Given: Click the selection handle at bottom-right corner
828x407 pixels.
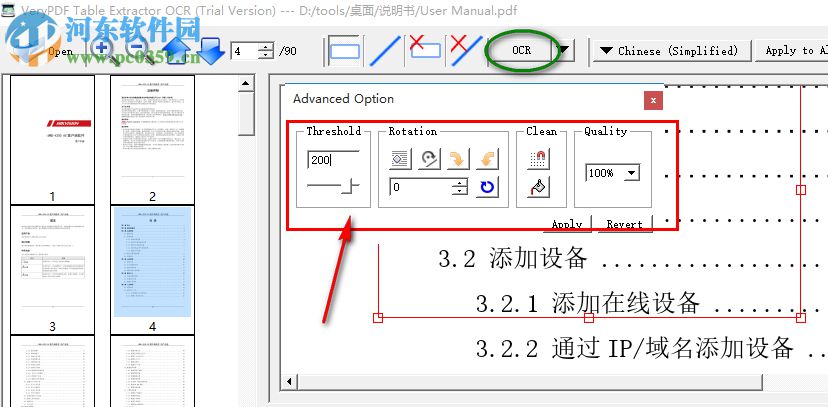Looking at the screenshot, I should [x=801, y=317].
